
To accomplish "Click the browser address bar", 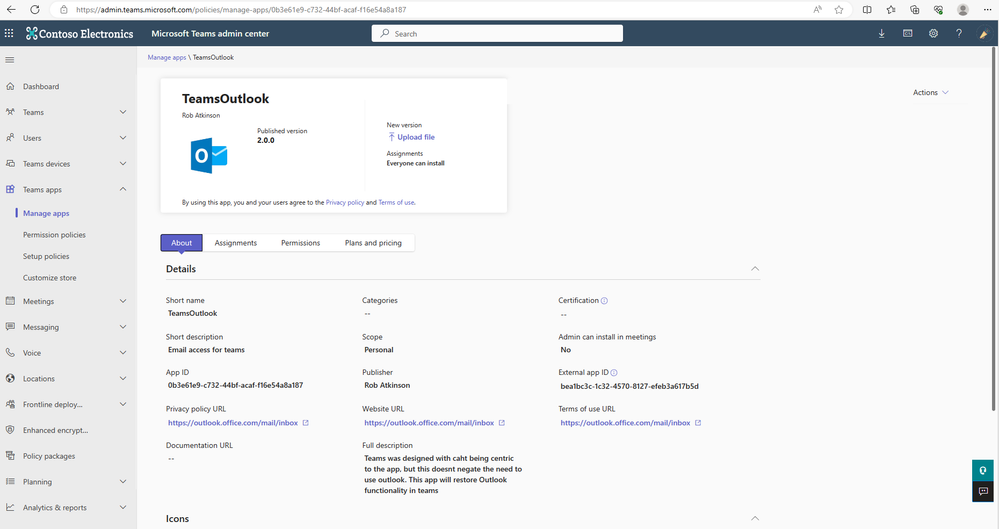I will (433, 10).
